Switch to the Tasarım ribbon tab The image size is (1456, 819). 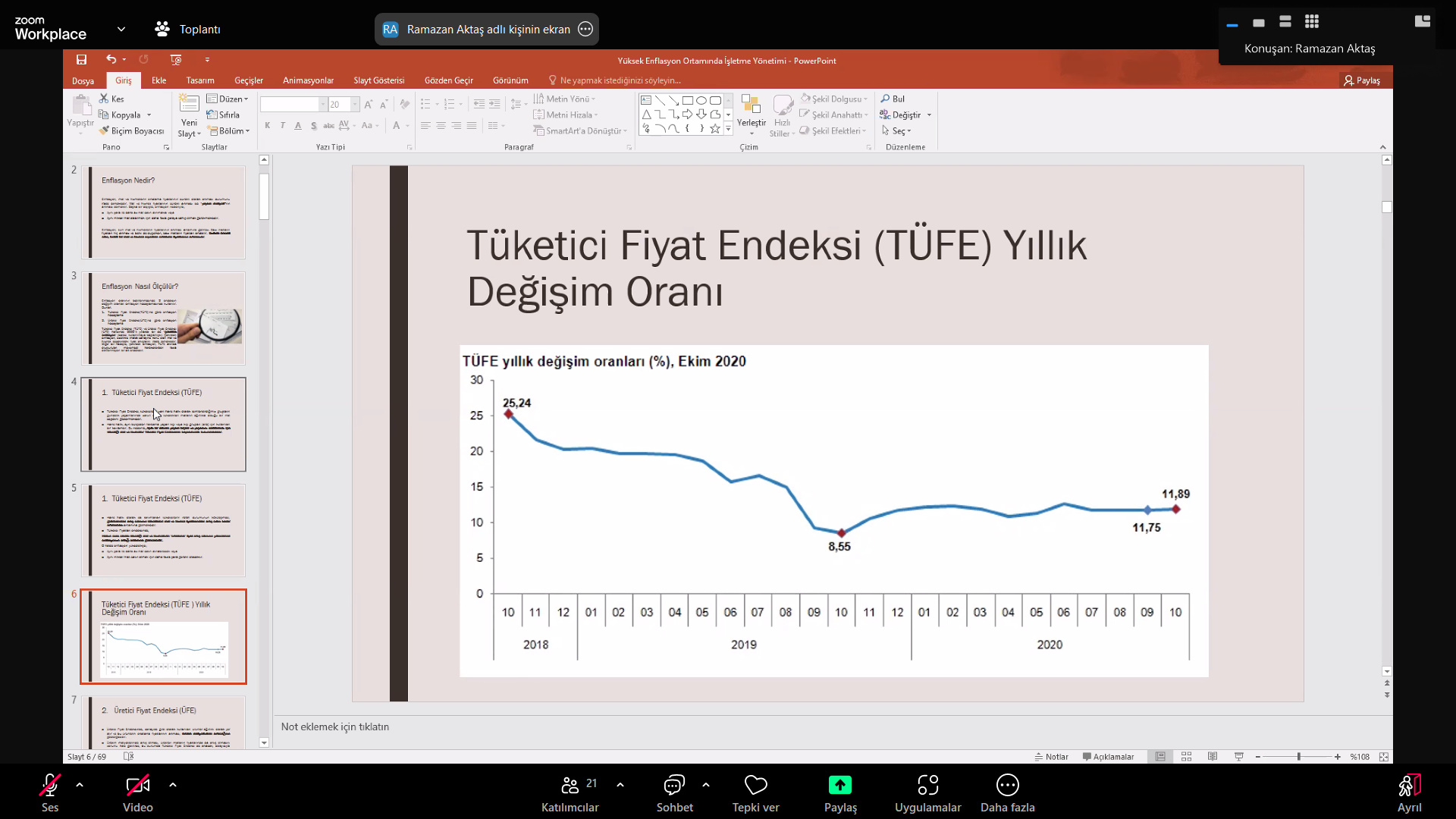[200, 80]
